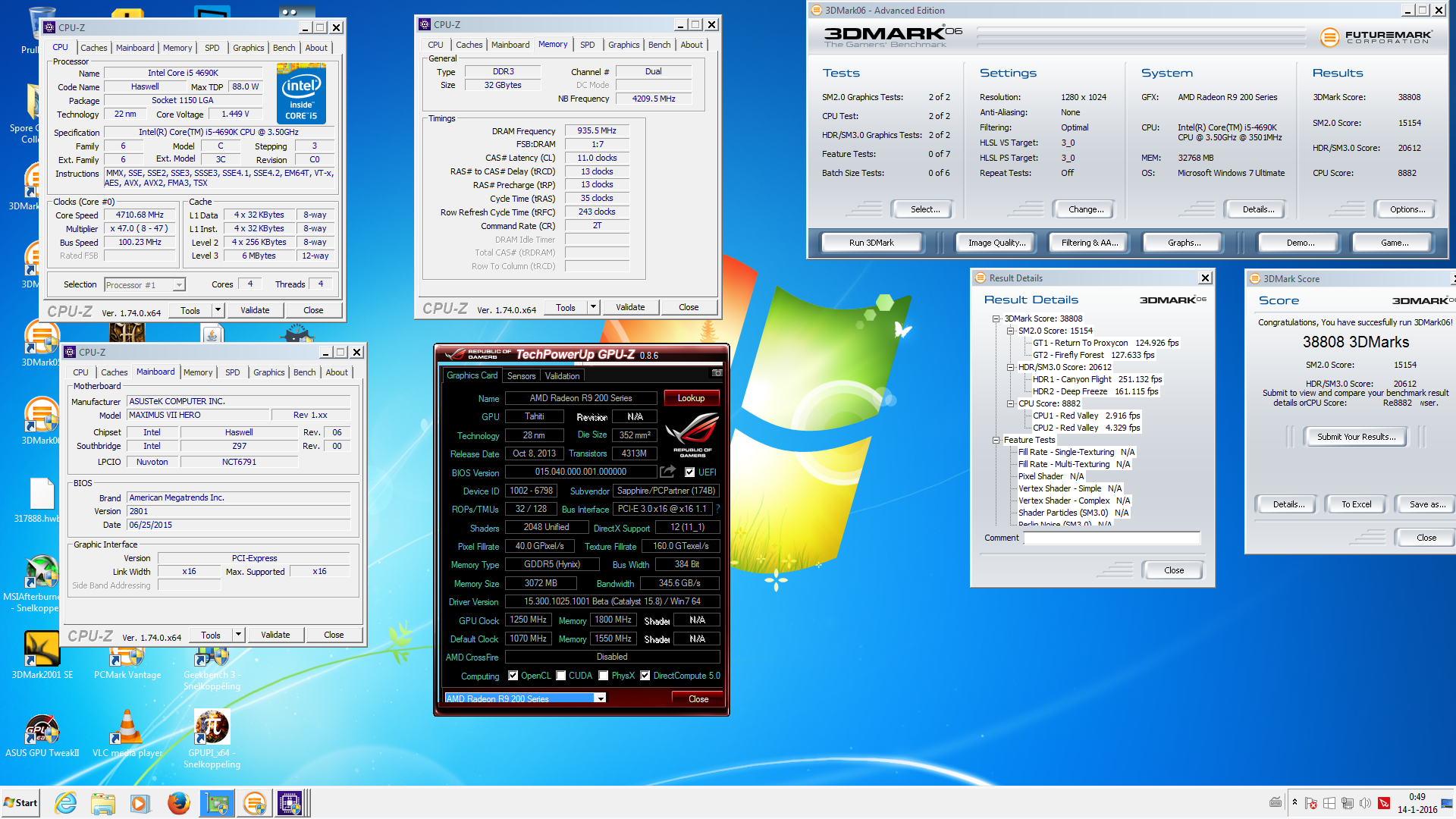
Task: Launch Firefox from the taskbar
Action: [x=178, y=803]
